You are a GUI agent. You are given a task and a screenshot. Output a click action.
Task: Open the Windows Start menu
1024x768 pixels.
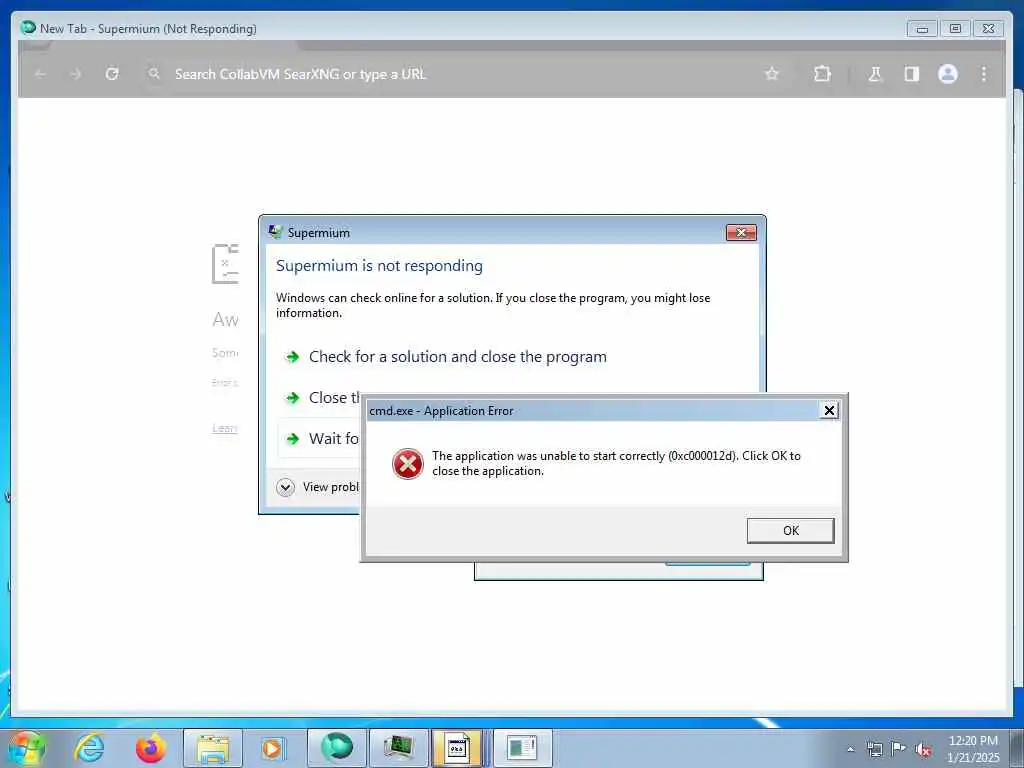click(26, 748)
